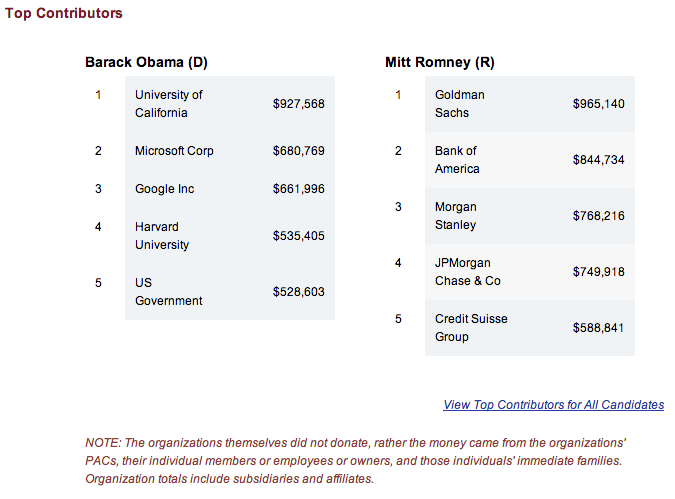The height and width of the screenshot is (499, 675).
Task: Click rank number 3 beside Morgan Stanley
Action: pos(398,207)
